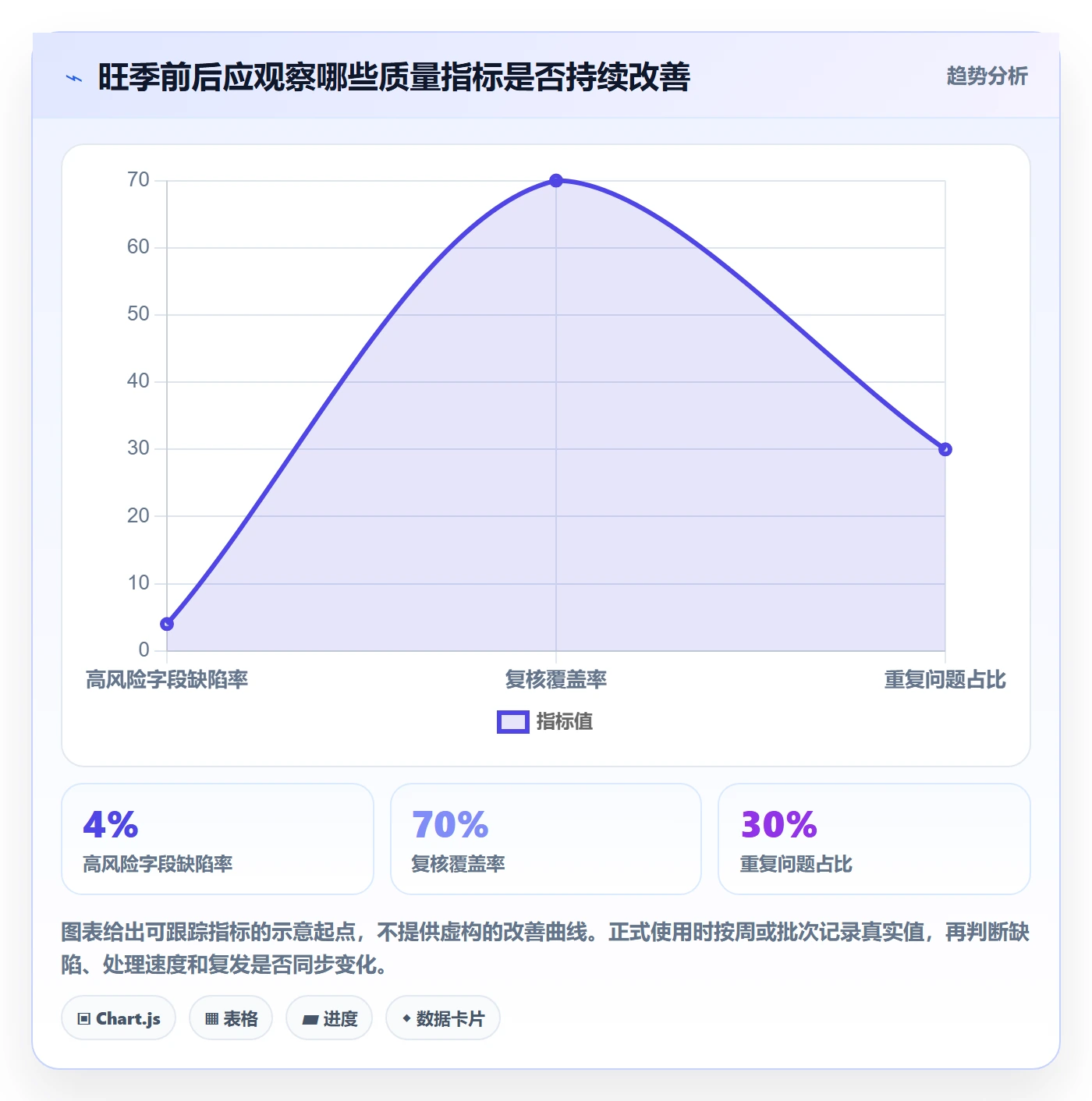This screenshot has height=1101, width=1092.
Task: Click y-axis tick label 20
Action: [138, 515]
